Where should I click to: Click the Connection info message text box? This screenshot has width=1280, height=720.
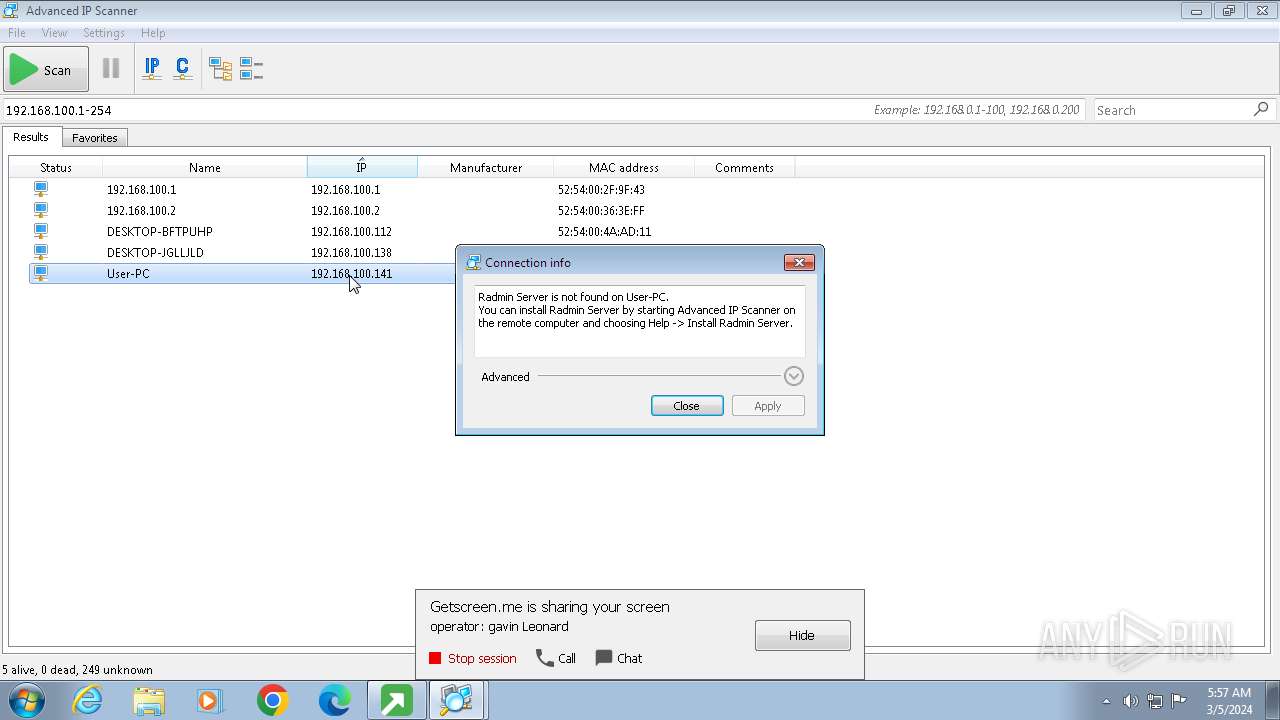640,321
